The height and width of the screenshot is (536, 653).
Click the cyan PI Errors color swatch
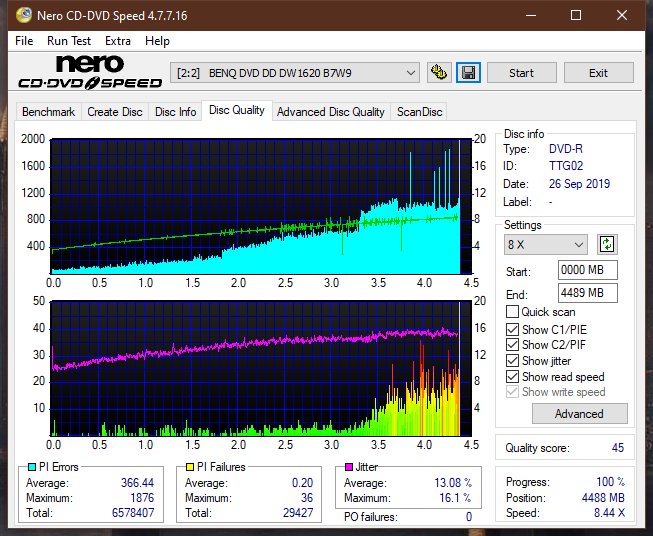pyautogui.click(x=32, y=467)
